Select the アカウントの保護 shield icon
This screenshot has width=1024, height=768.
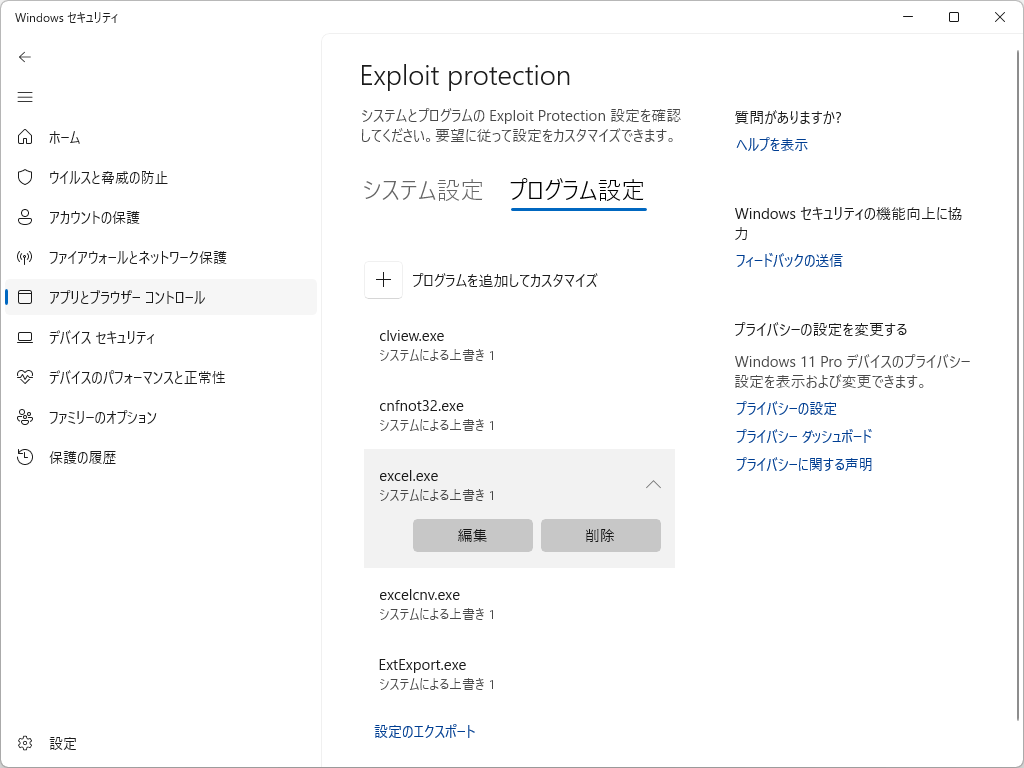(25, 217)
